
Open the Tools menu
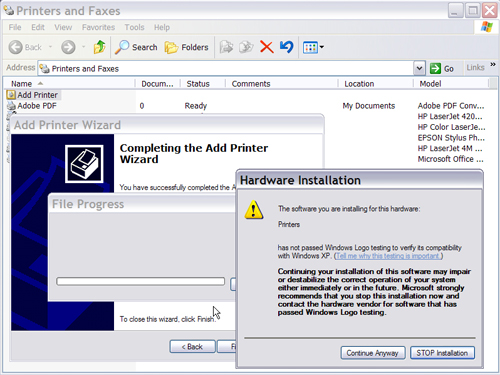[134, 27]
